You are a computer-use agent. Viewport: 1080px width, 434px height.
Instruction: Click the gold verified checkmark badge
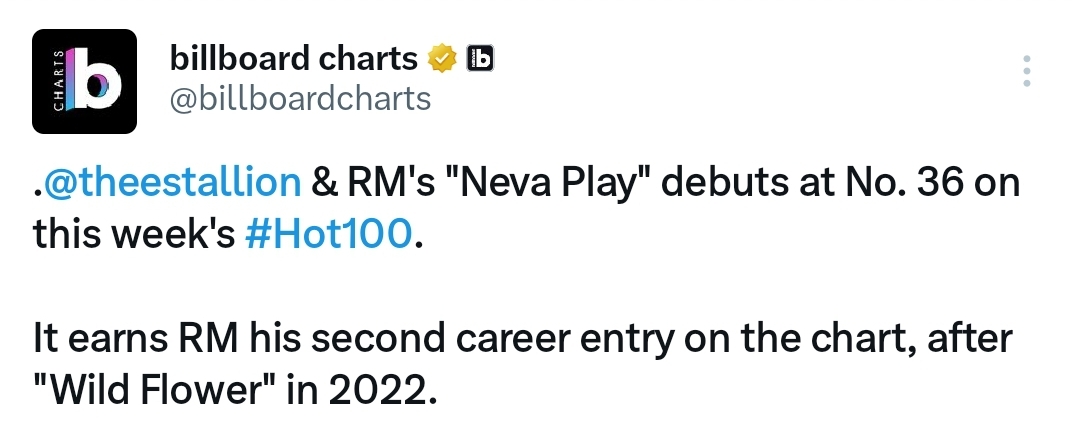[x=443, y=59]
